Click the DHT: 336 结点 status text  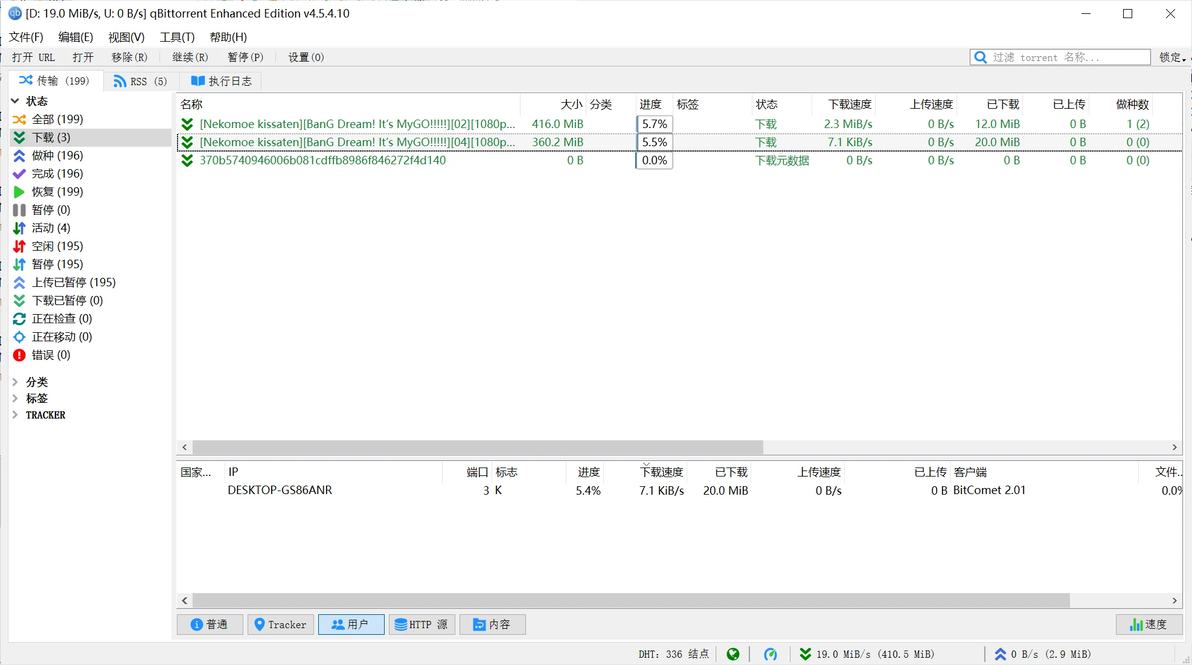coord(674,654)
